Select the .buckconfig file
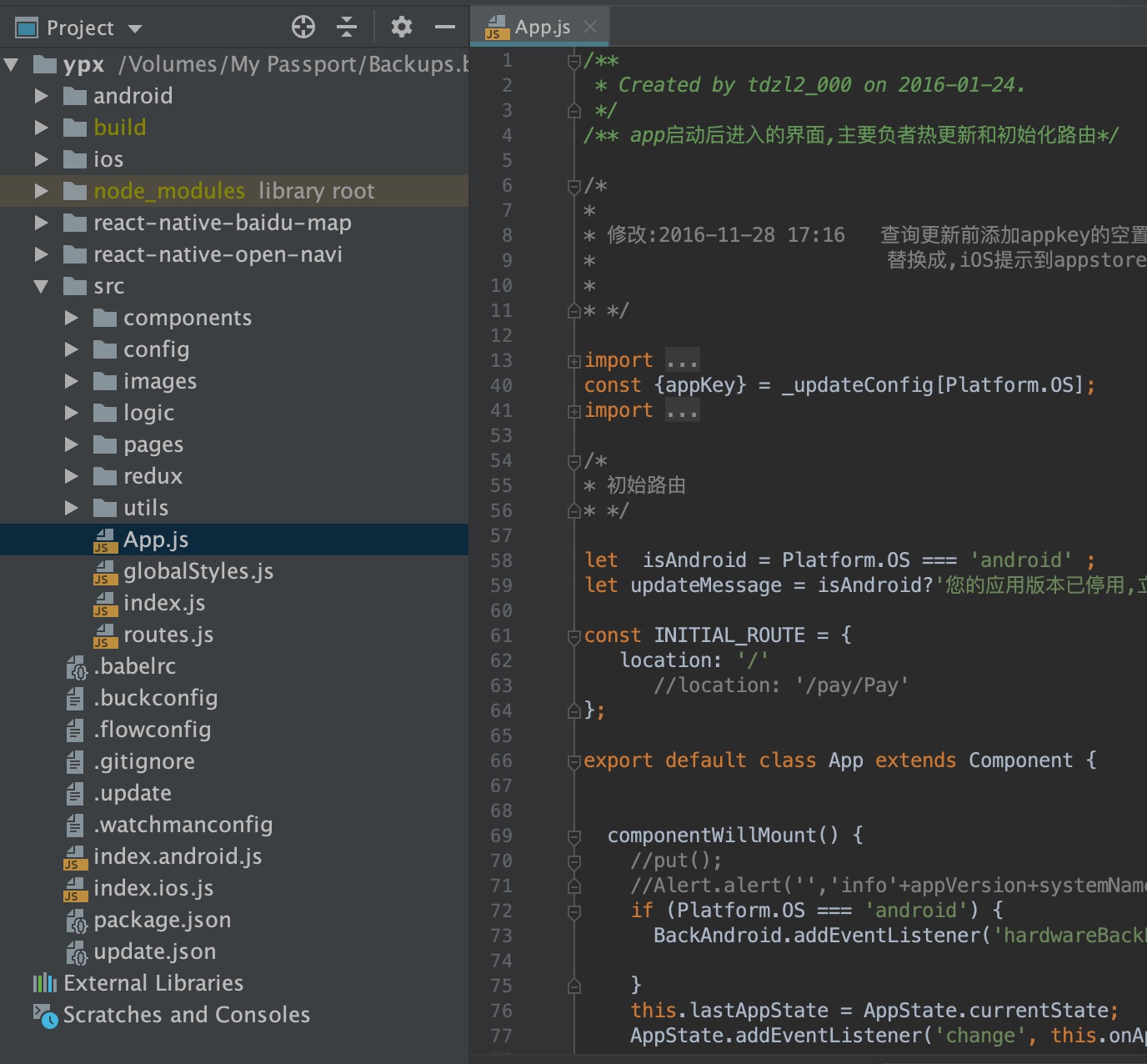The image size is (1147, 1064). pos(234,698)
